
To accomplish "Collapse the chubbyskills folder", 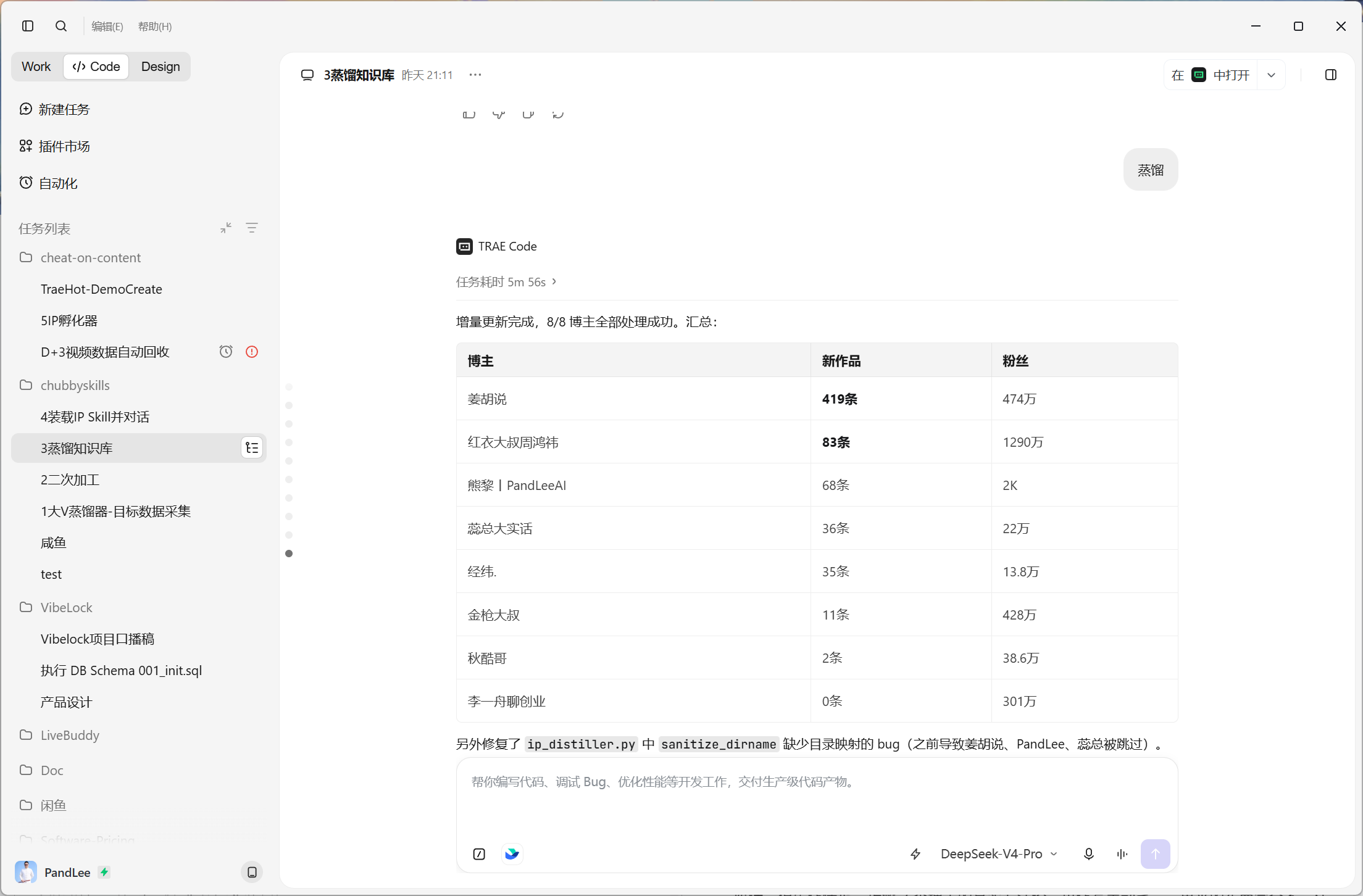I will click(65, 385).
